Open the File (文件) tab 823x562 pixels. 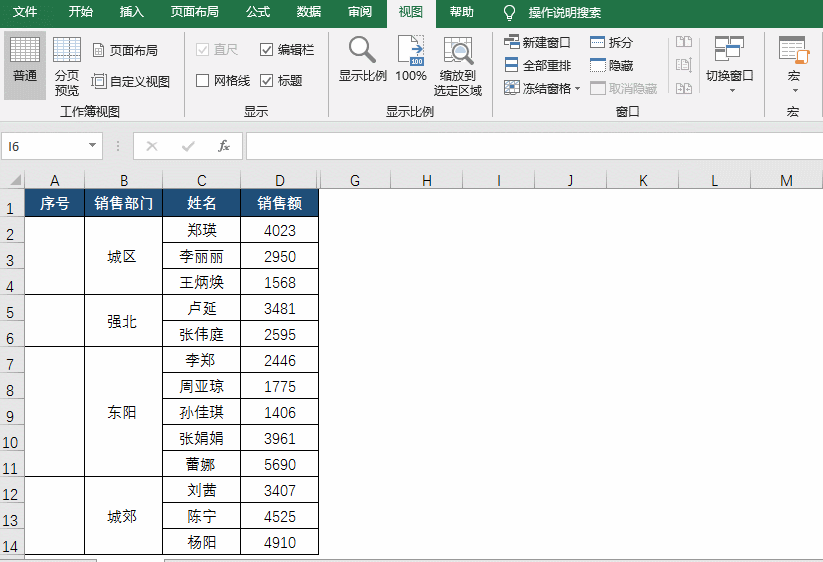25,12
